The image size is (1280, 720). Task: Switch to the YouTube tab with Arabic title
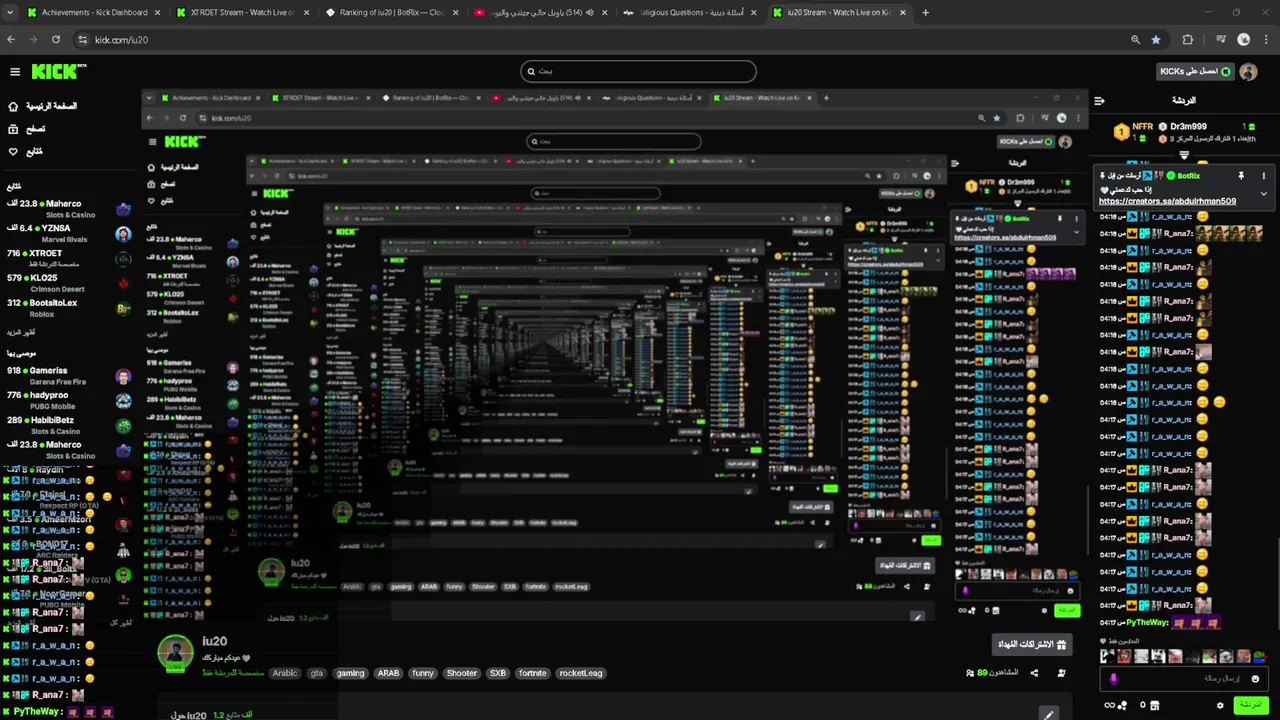[540, 13]
